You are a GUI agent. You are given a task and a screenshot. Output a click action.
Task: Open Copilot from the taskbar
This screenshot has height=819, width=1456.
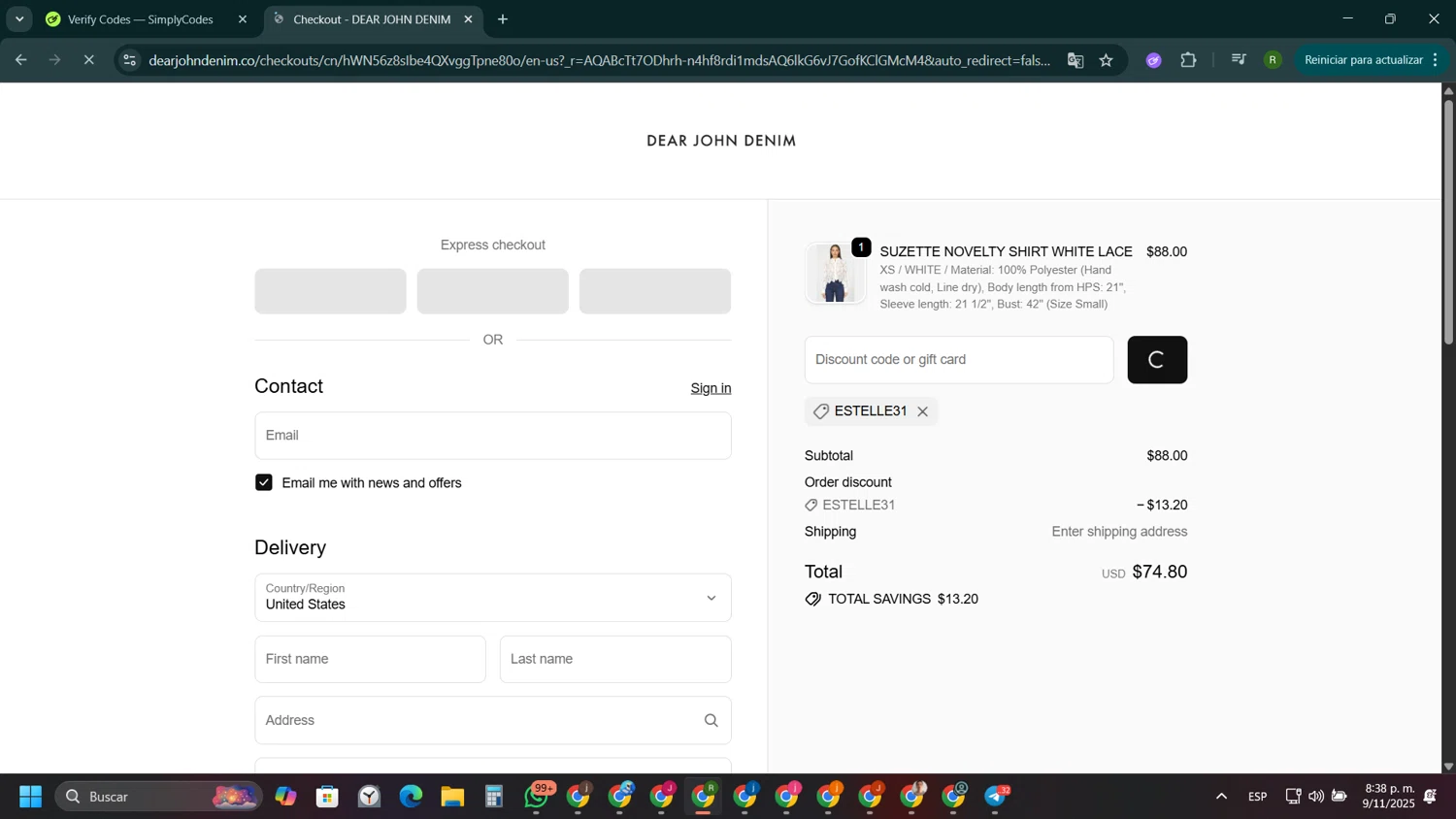pyautogui.click(x=285, y=797)
